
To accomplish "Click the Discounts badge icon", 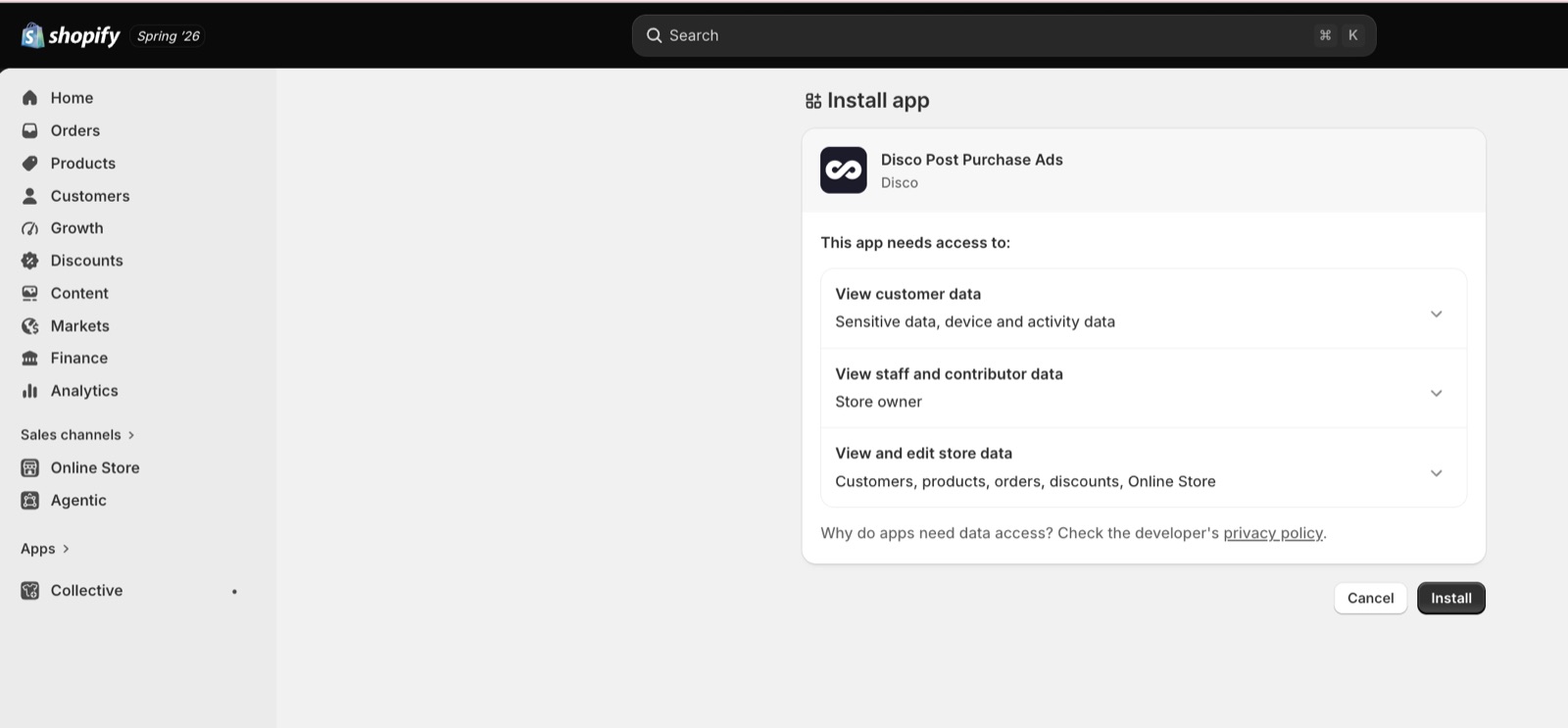I will click(x=30, y=261).
